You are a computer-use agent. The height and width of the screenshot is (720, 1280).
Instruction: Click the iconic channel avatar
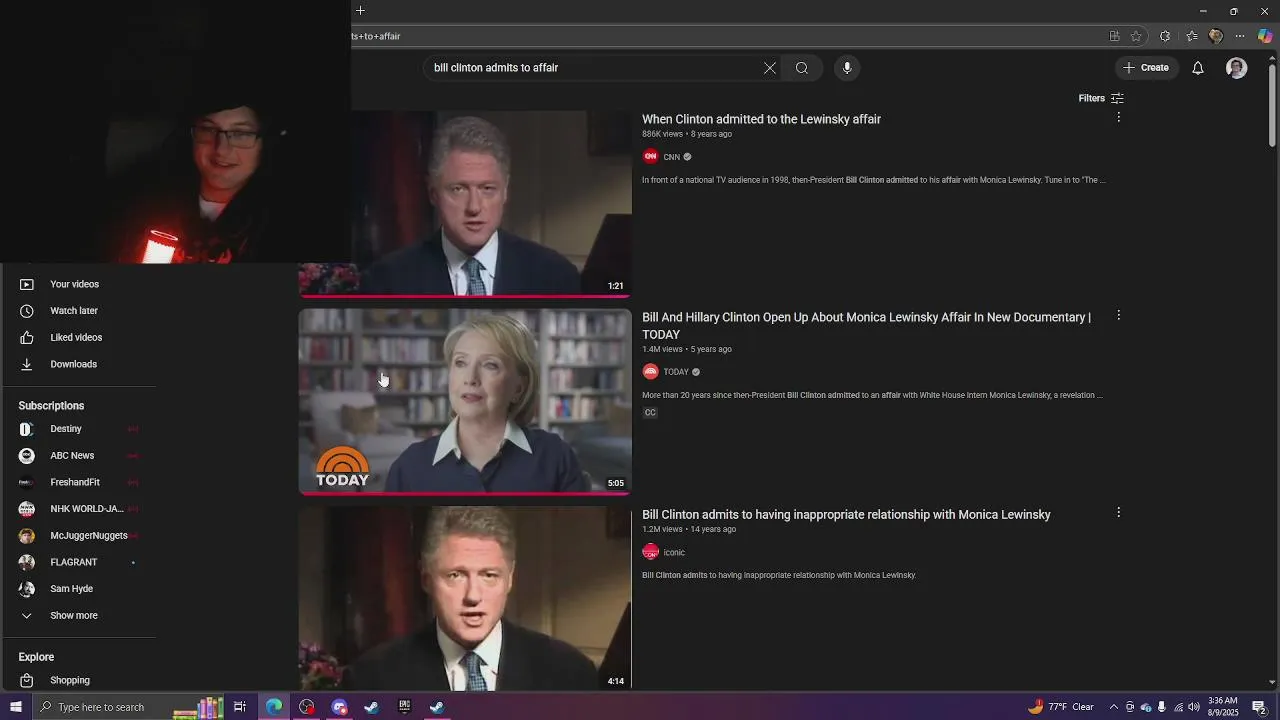(x=650, y=552)
